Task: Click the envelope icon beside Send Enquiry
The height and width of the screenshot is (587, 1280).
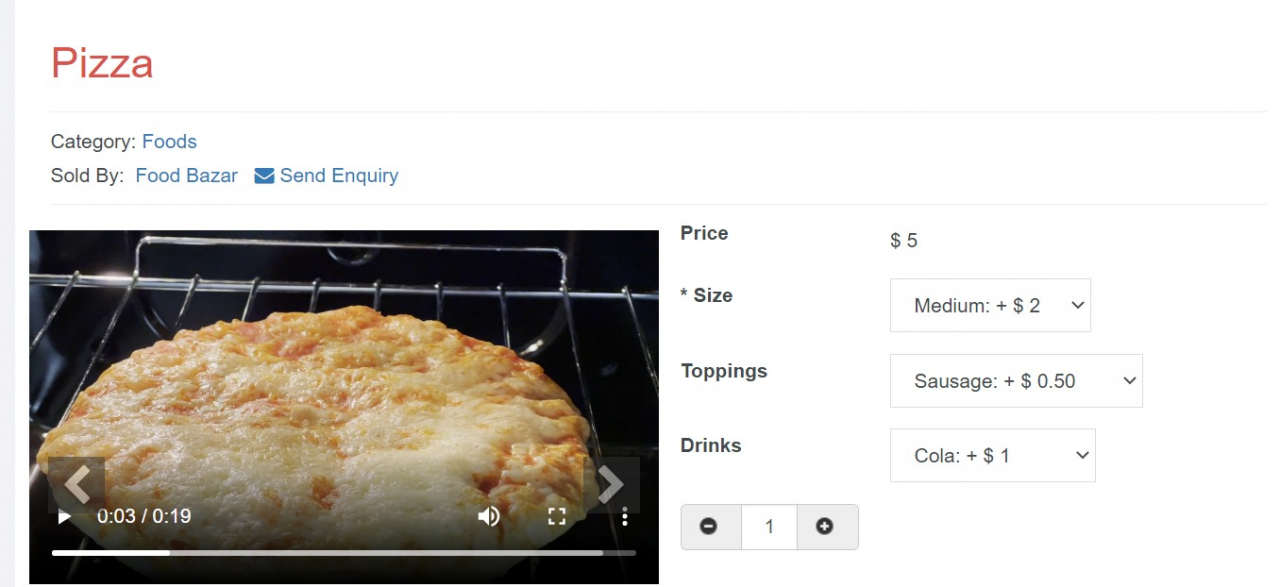Action: pyautogui.click(x=264, y=176)
